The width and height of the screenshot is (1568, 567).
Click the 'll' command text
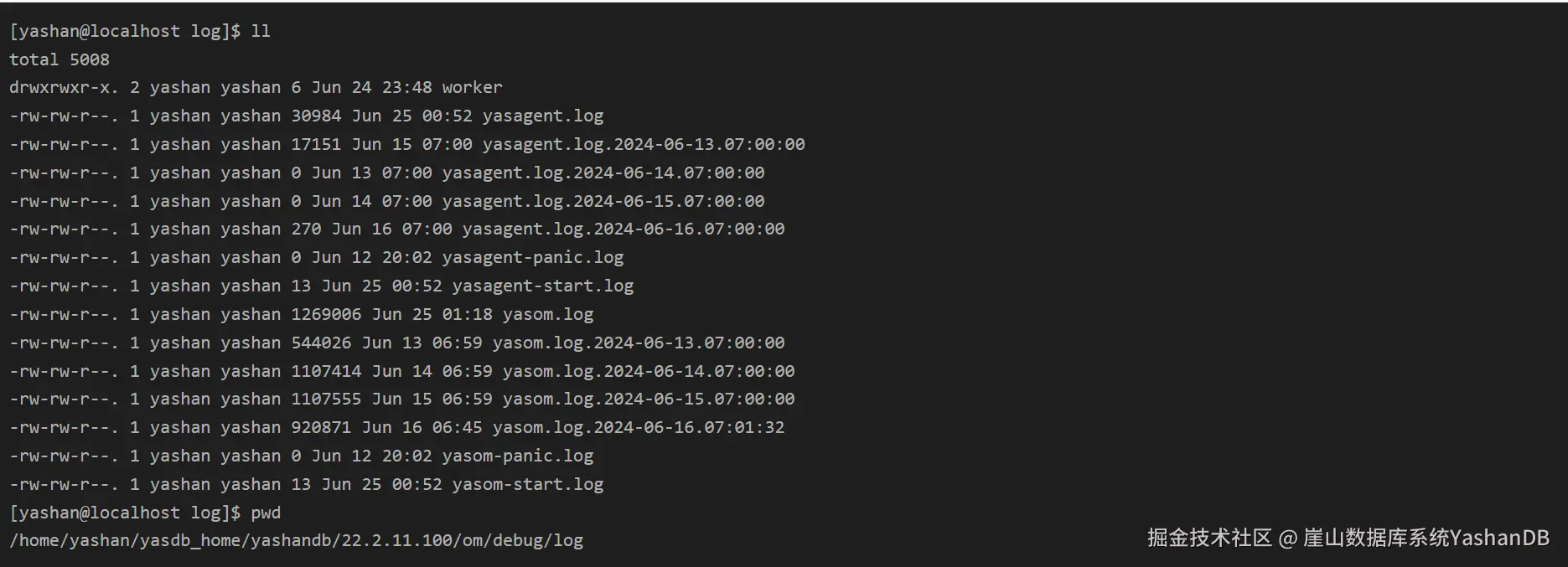coord(261,31)
